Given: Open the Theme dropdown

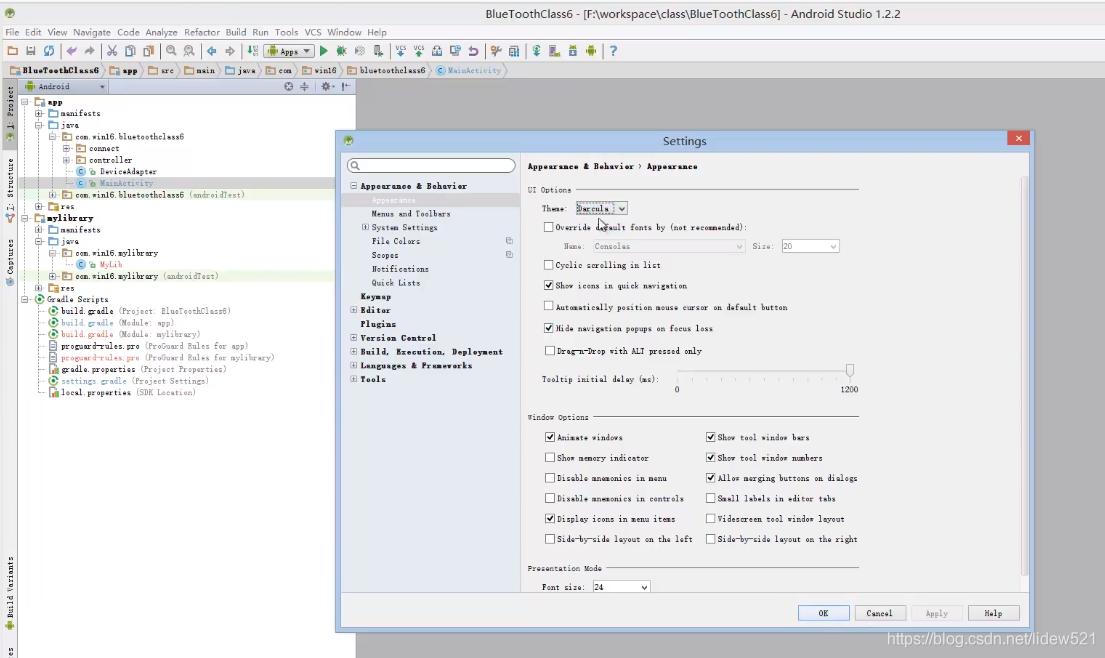Looking at the screenshot, I should click(x=601, y=208).
